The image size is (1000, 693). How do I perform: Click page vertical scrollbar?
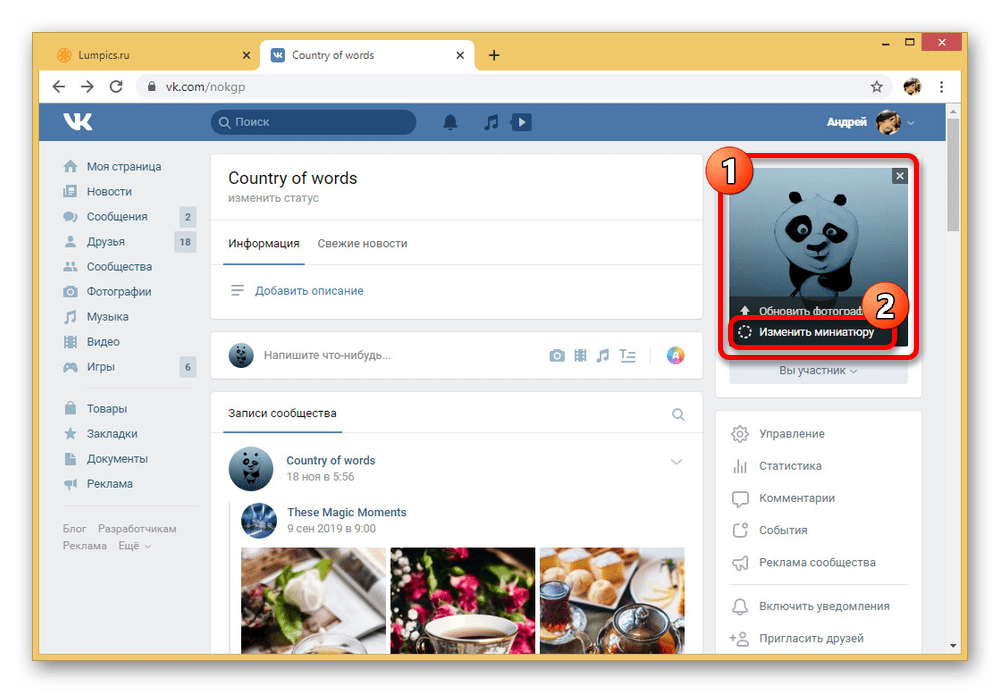coord(953,175)
